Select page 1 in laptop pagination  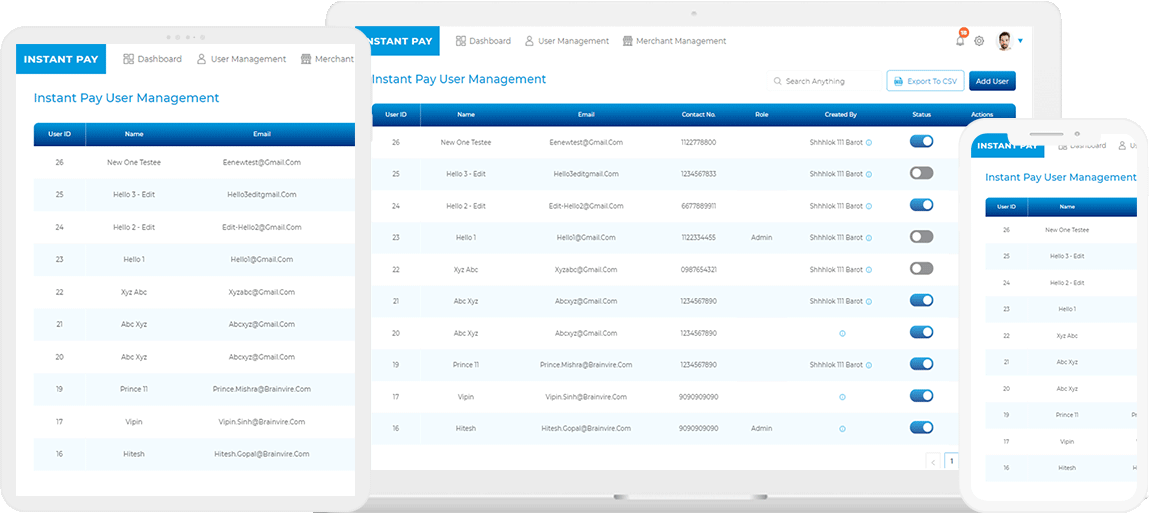point(952,461)
